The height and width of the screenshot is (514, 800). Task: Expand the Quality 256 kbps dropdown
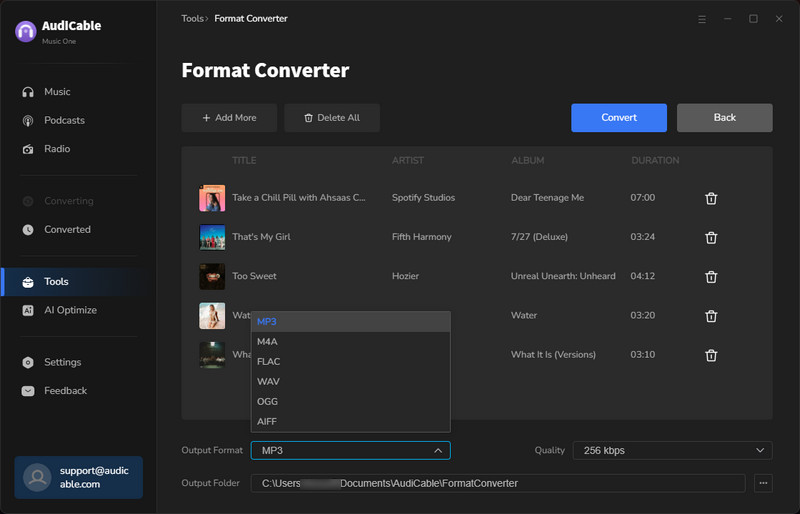[x=672, y=450]
